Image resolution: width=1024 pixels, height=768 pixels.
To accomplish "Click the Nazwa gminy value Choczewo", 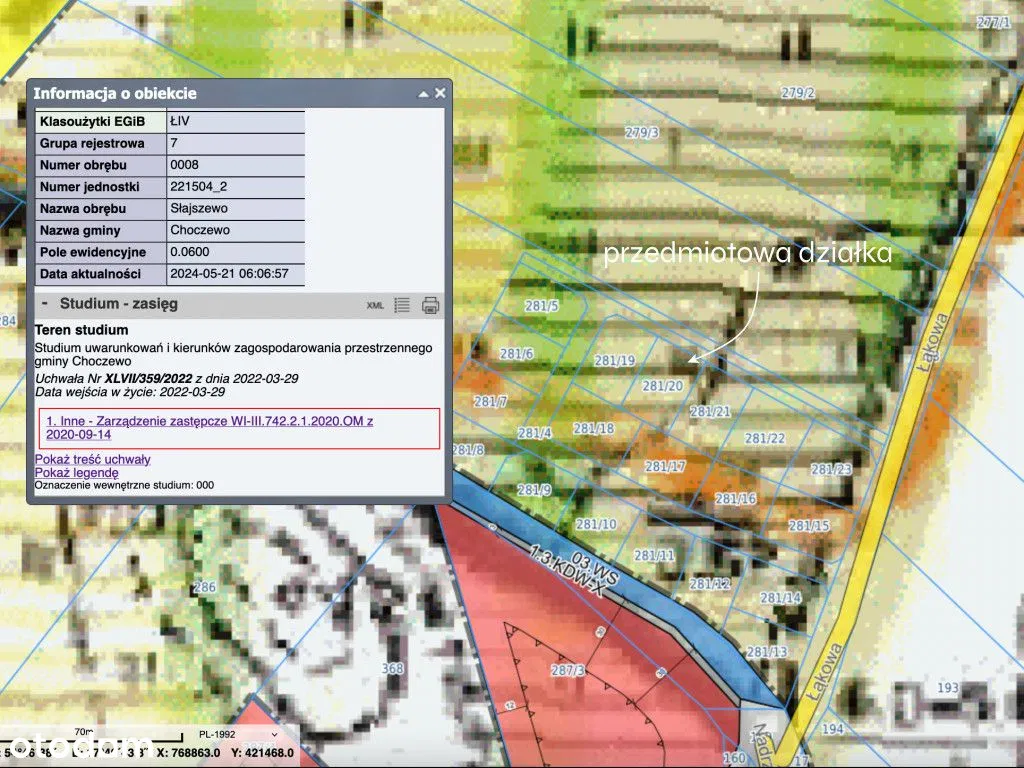I will [x=200, y=230].
